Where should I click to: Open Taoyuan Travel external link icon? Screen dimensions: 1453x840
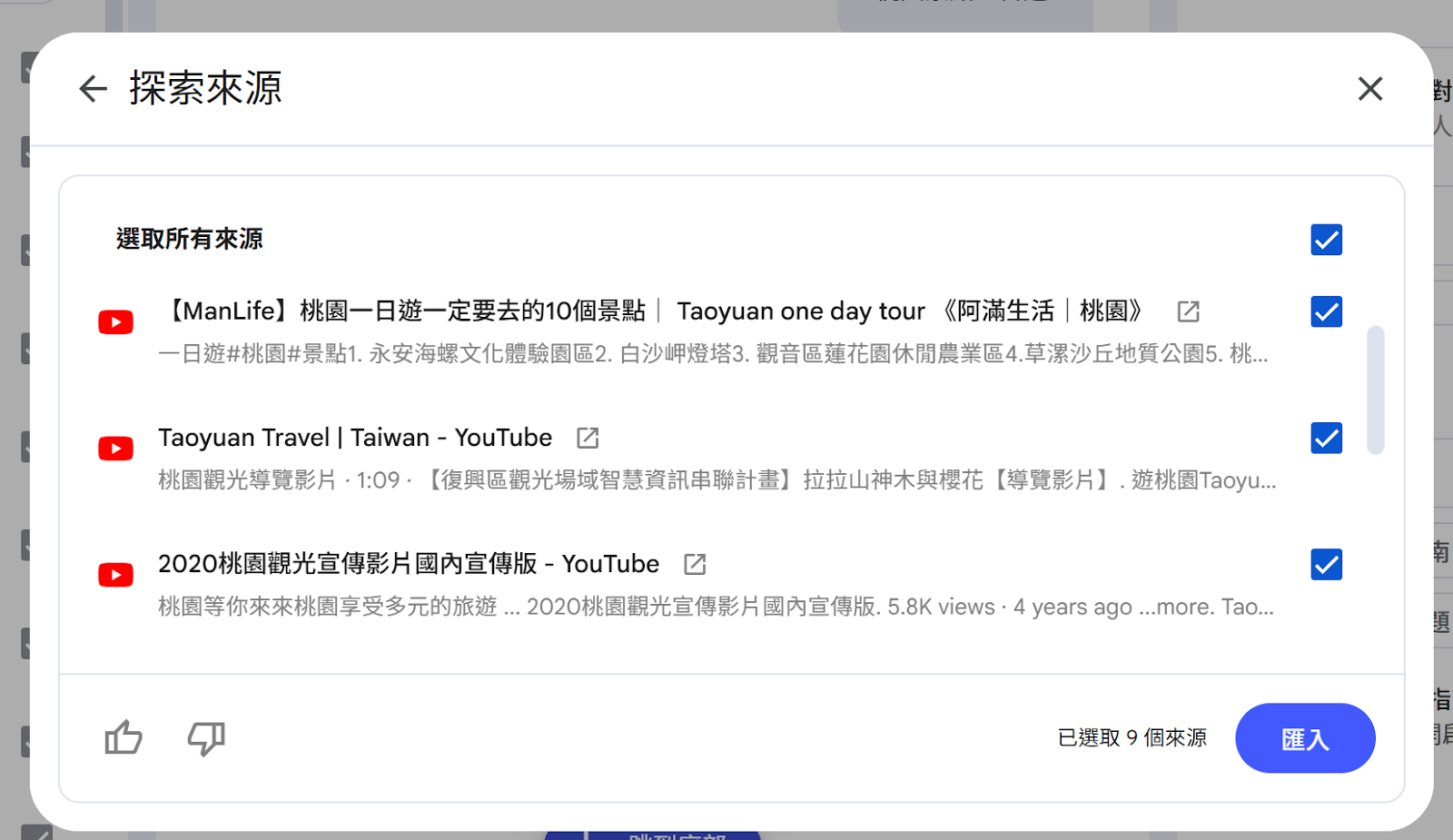click(x=588, y=438)
